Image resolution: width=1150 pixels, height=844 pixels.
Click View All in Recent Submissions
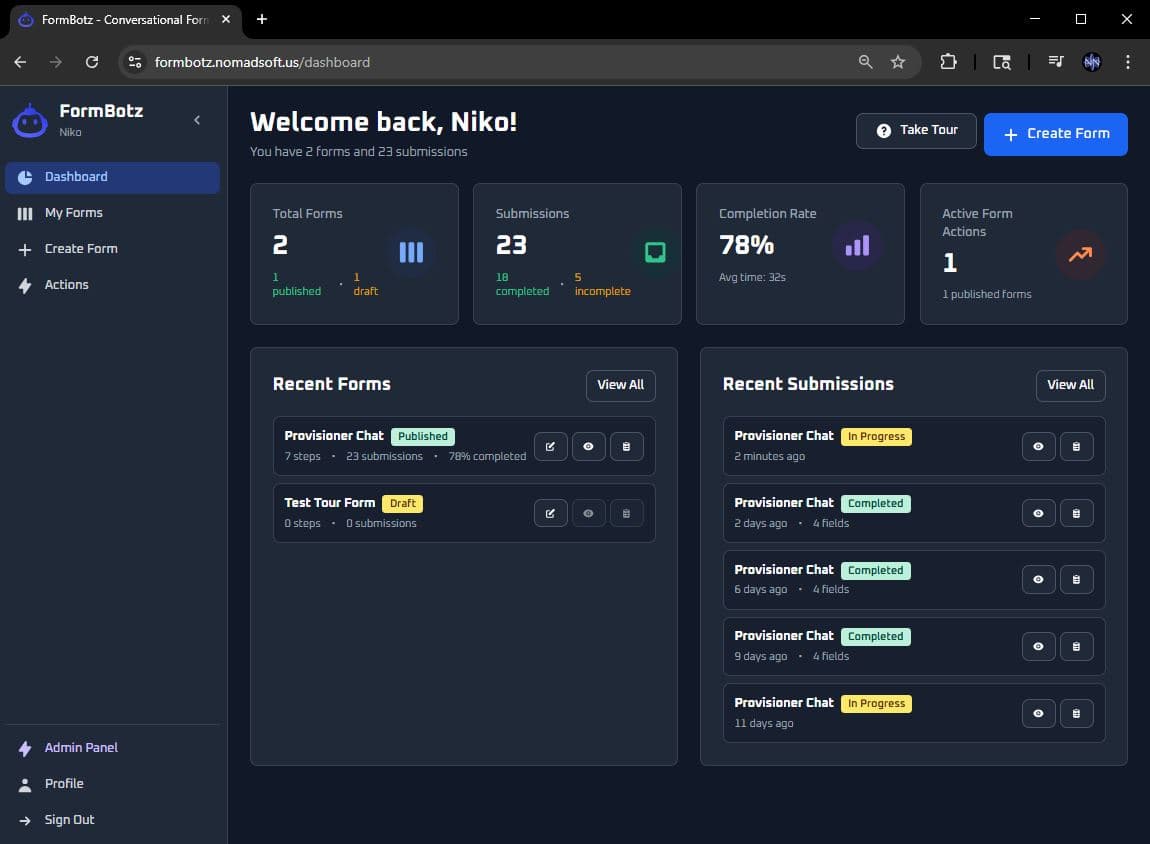(x=1070, y=385)
